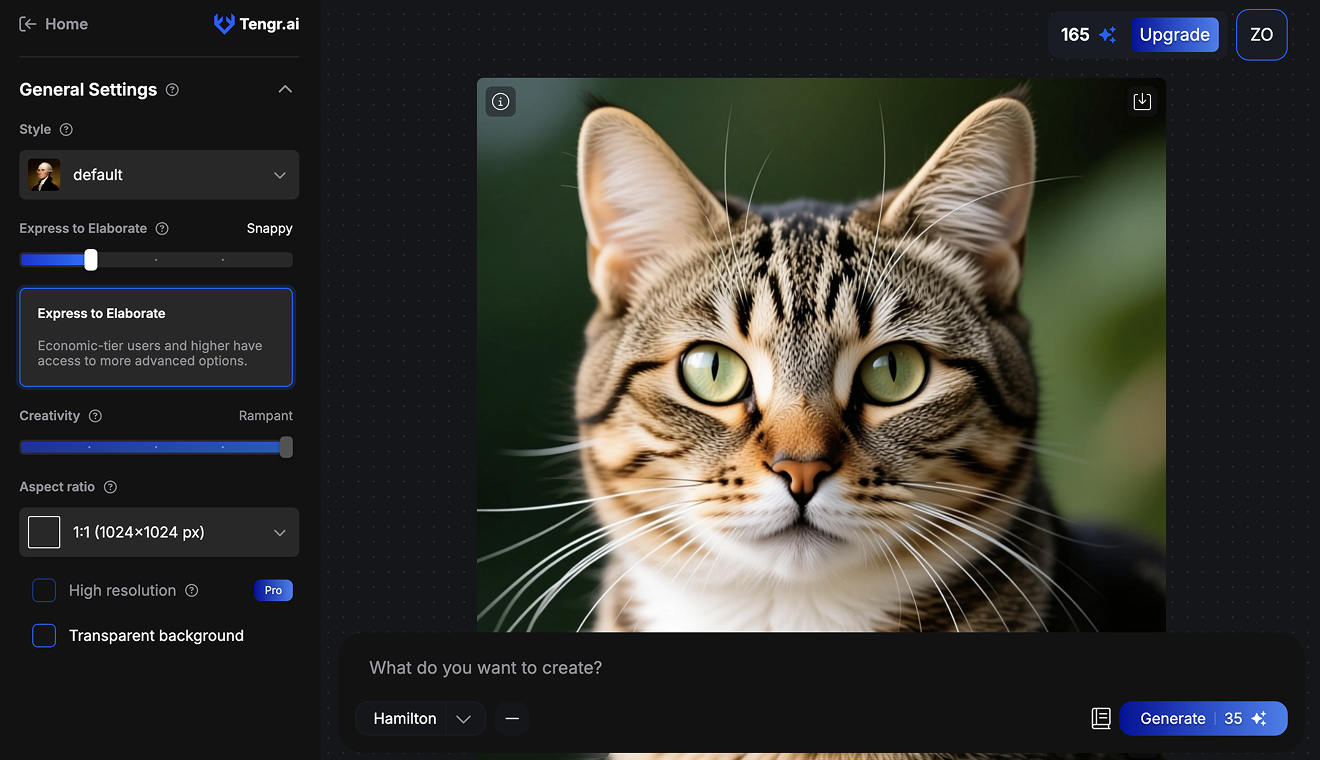Open the 1:1 aspect ratio dropdown
The image size is (1320, 760).
click(158, 532)
